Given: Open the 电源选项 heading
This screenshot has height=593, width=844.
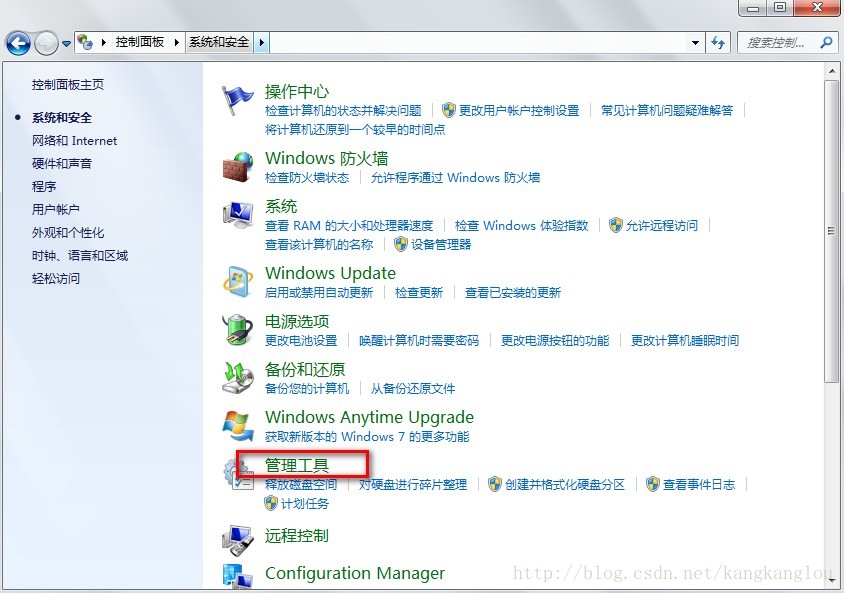Looking at the screenshot, I should pyautogui.click(x=297, y=321).
